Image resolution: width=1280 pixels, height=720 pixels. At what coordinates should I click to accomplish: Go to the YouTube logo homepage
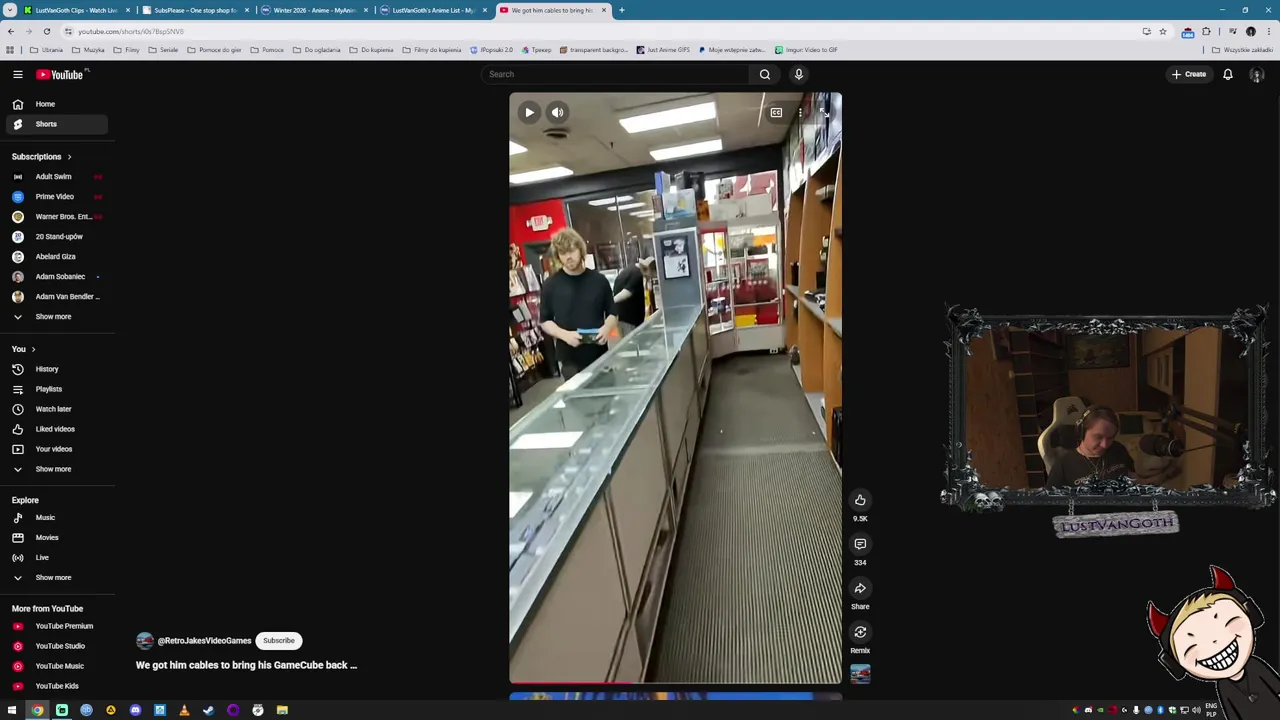click(62, 74)
